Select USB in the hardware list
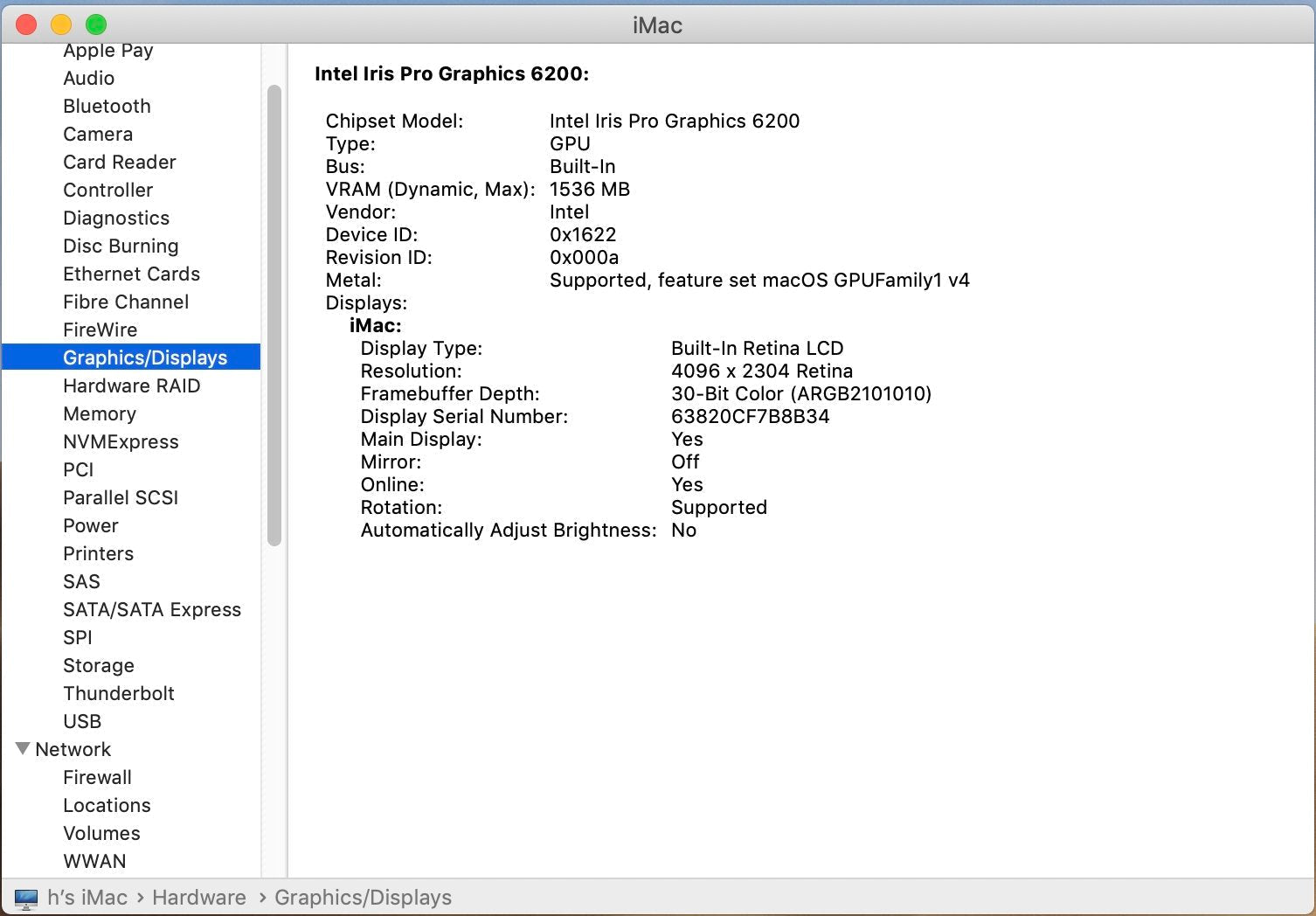 82,721
